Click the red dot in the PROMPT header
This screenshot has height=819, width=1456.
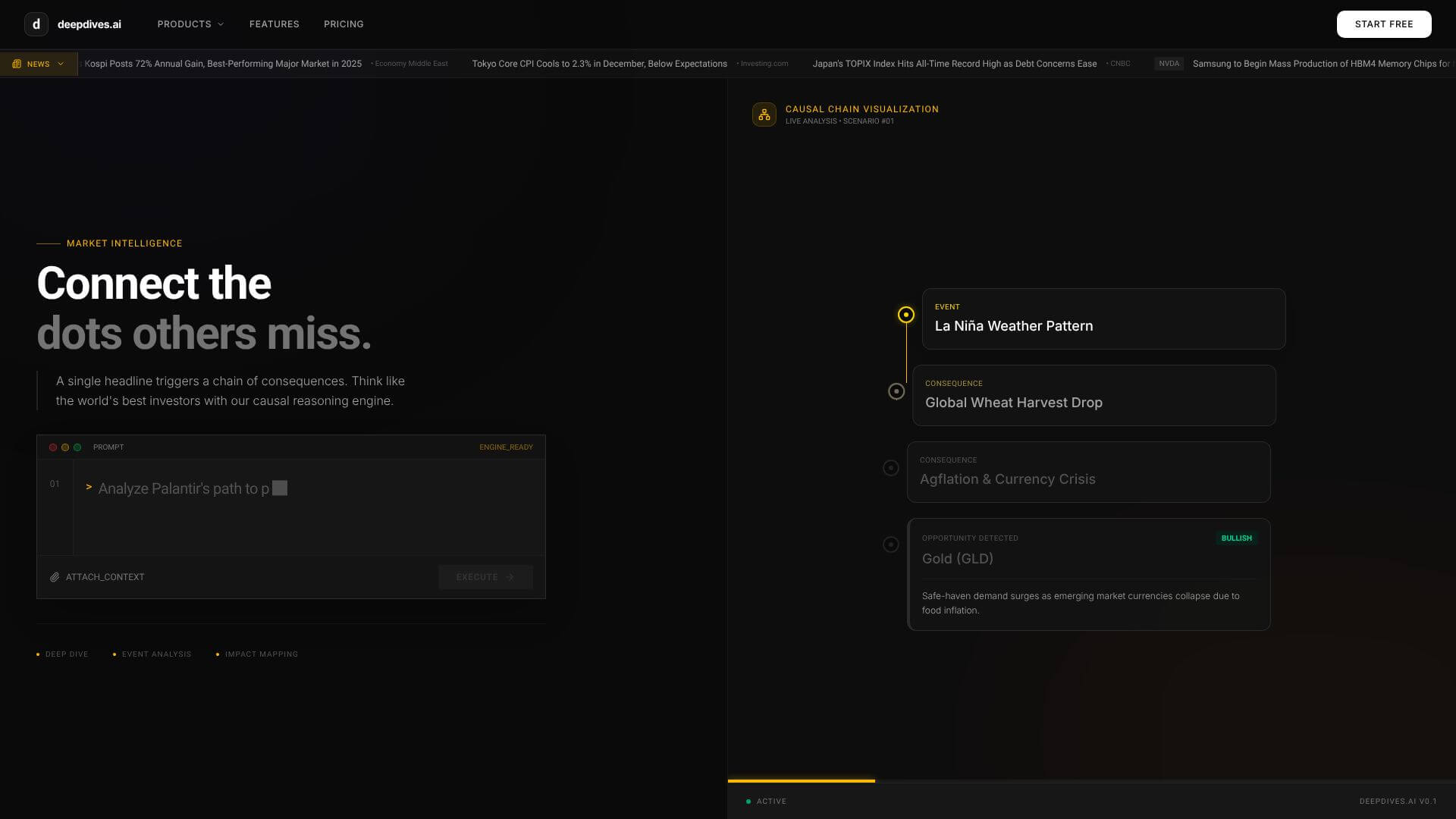(52, 447)
